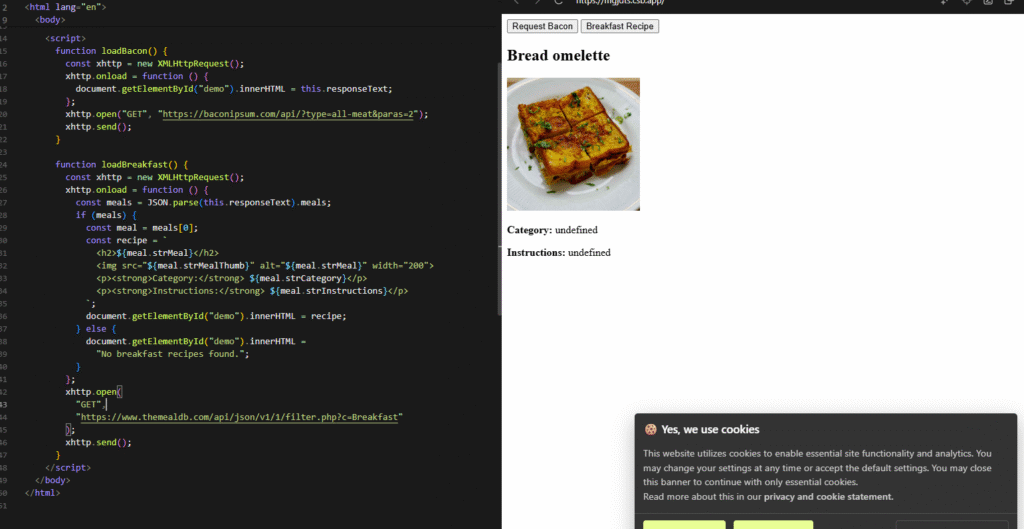Click the browser reload icon
Screen dimensions: 1024x529
click(558, 2)
